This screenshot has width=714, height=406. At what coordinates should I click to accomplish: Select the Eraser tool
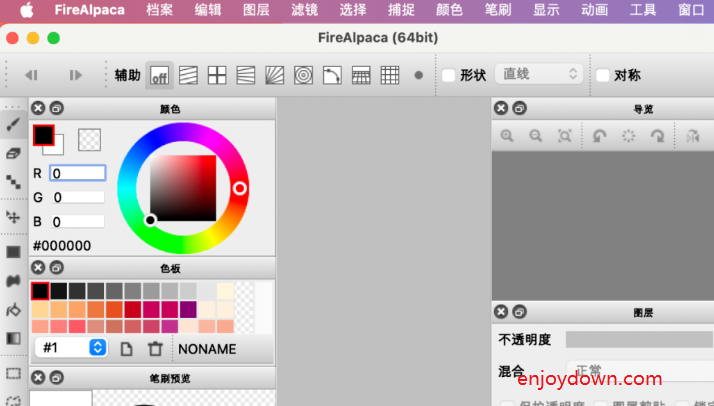click(13, 153)
